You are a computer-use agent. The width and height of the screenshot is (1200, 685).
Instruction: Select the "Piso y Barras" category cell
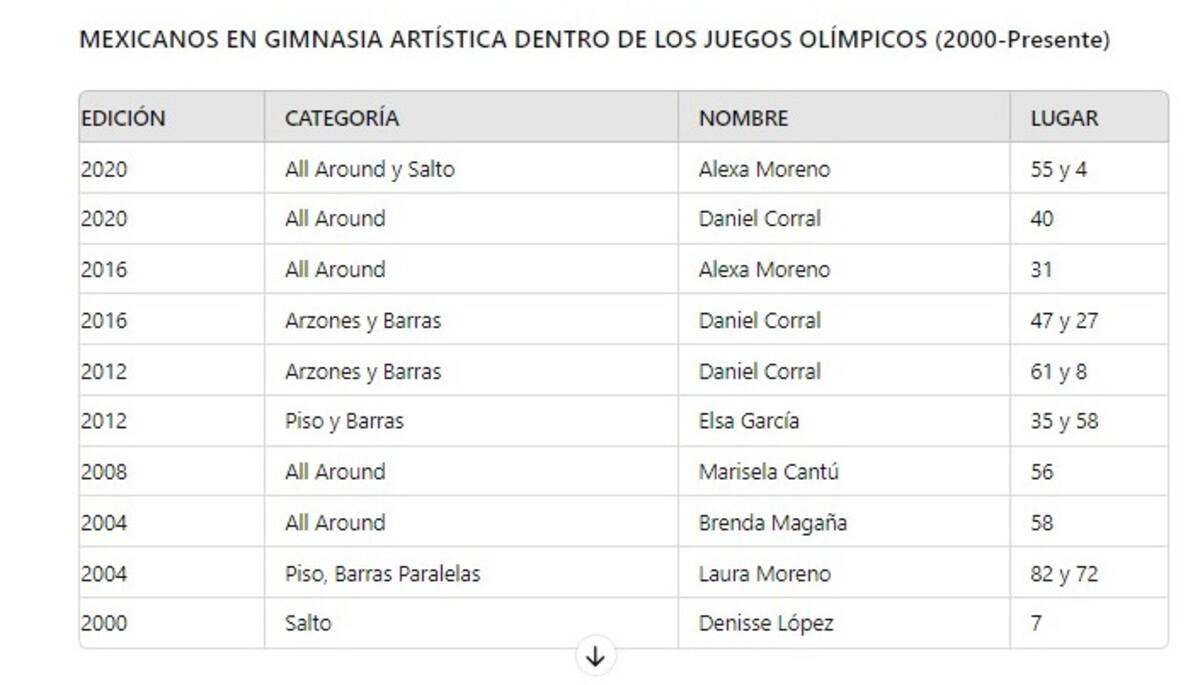pos(345,421)
